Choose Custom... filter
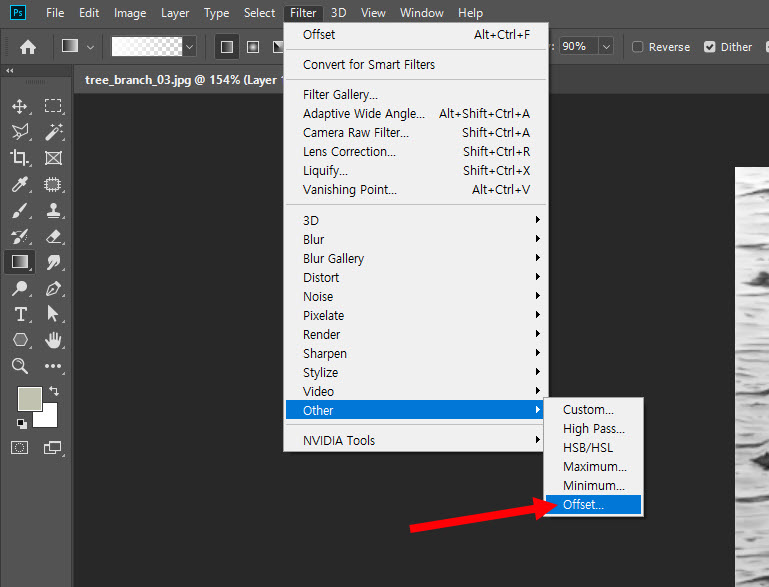 click(593, 409)
